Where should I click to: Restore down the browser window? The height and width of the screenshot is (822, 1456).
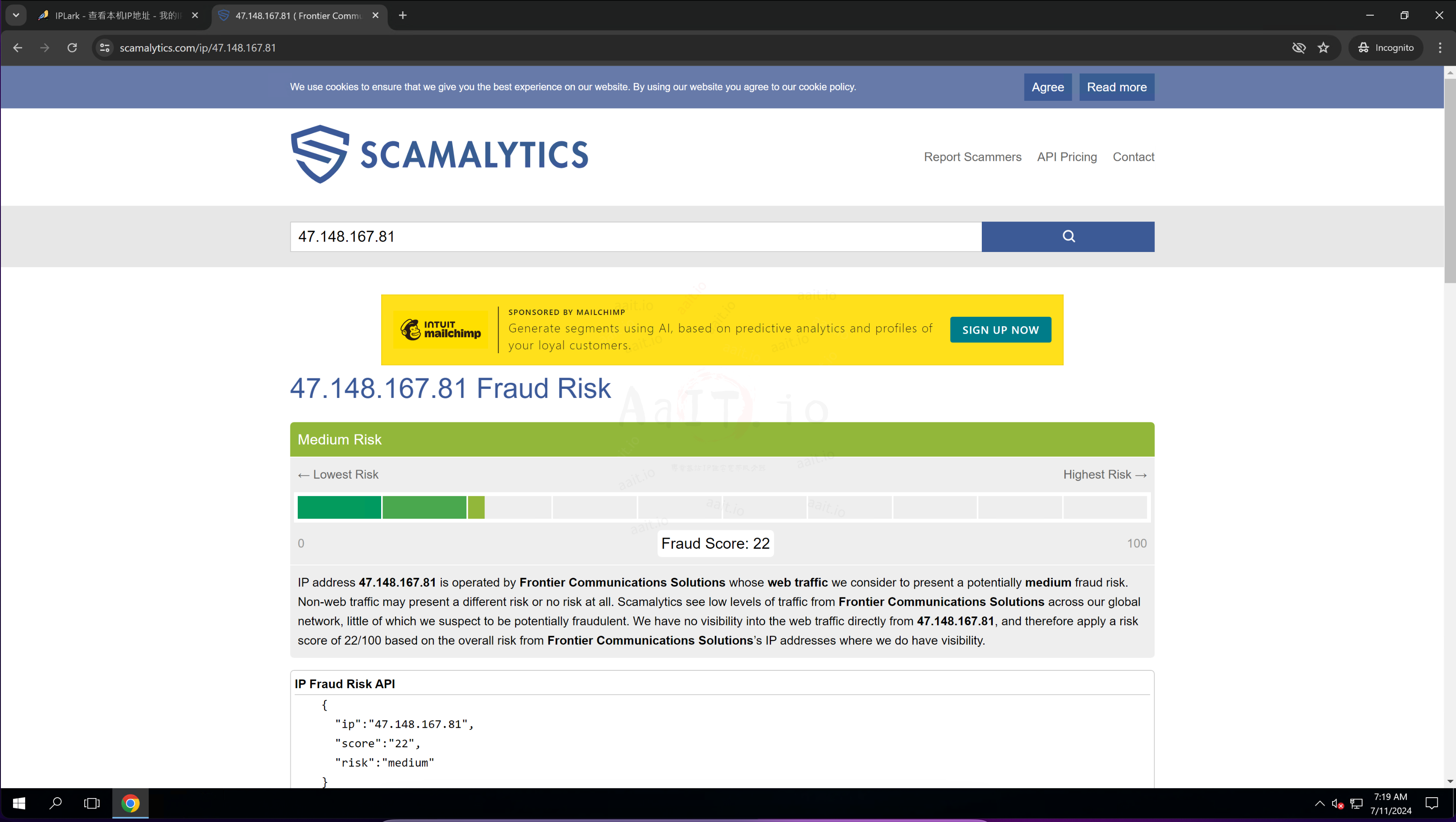1405,15
